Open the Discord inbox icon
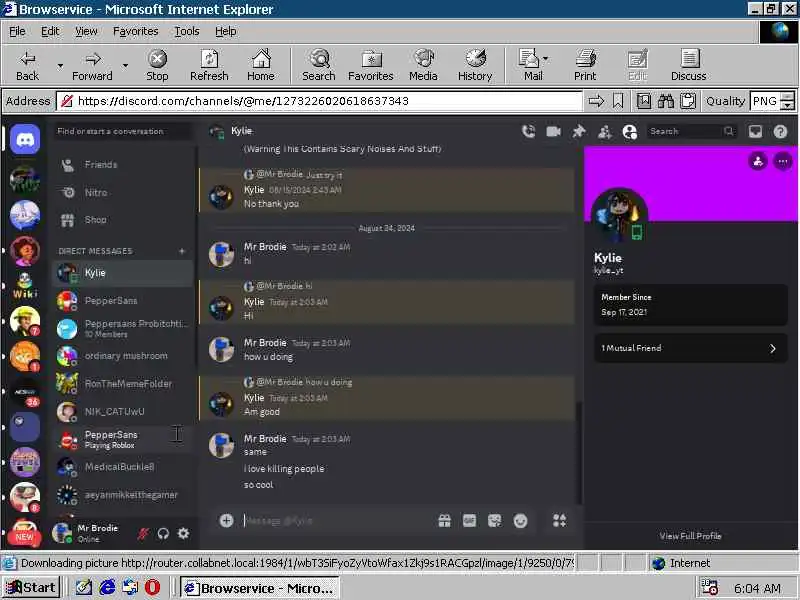Image resolution: width=800 pixels, height=600 pixels. coord(755,132)
